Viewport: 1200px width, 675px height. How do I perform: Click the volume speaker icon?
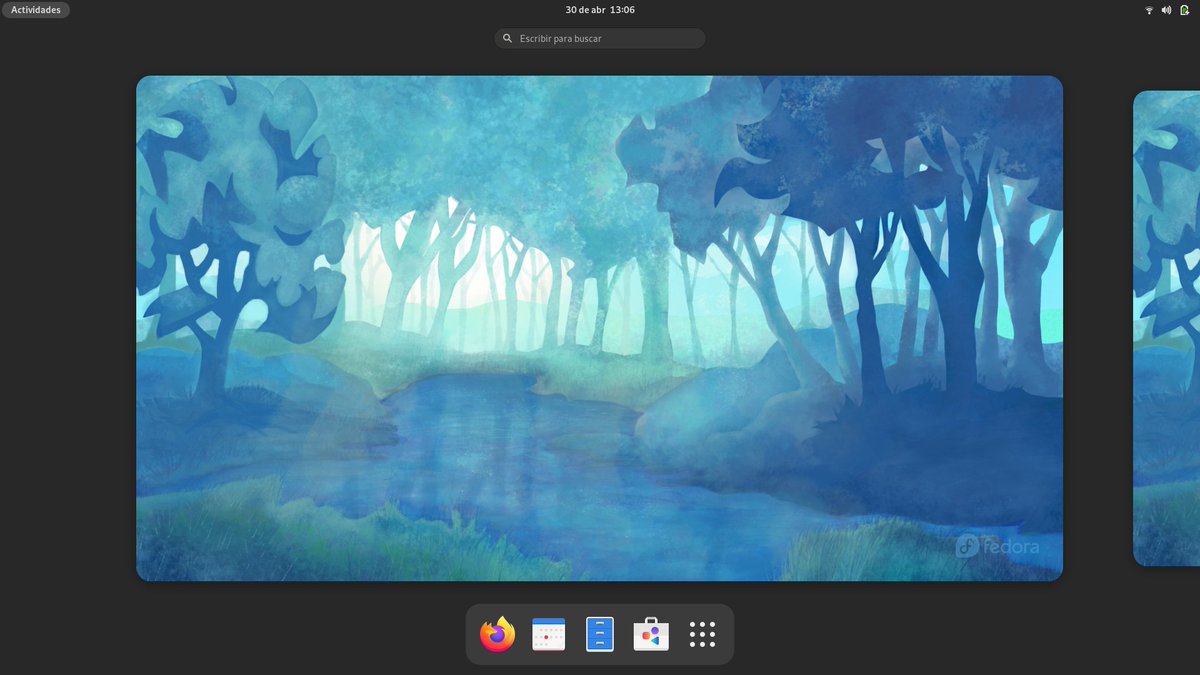click(x=1166, y=10)
